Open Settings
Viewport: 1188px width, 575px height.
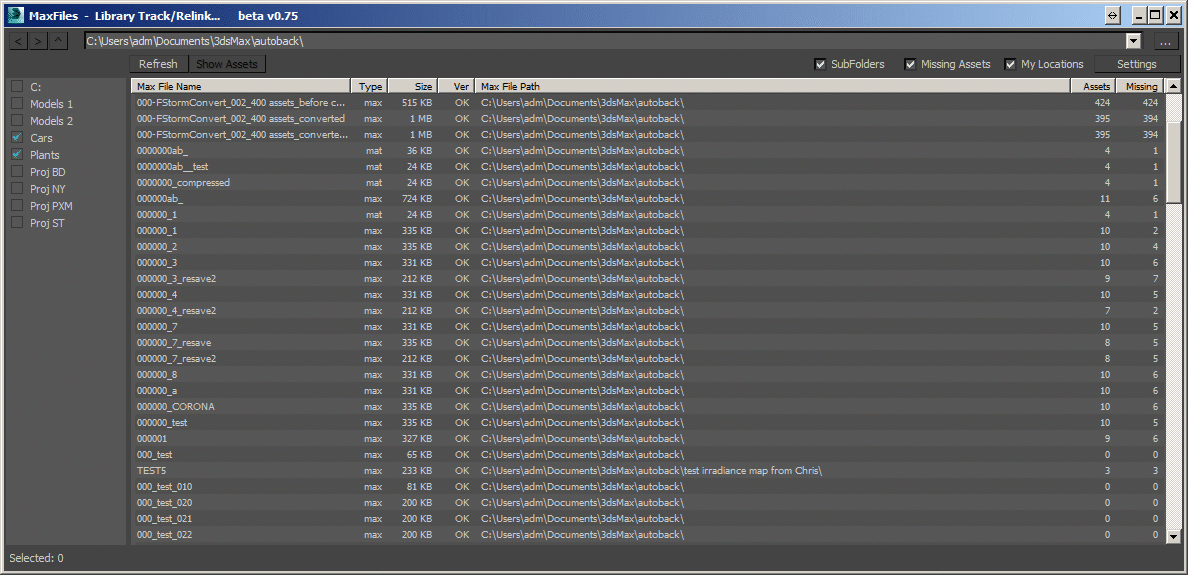point(1136,64)
